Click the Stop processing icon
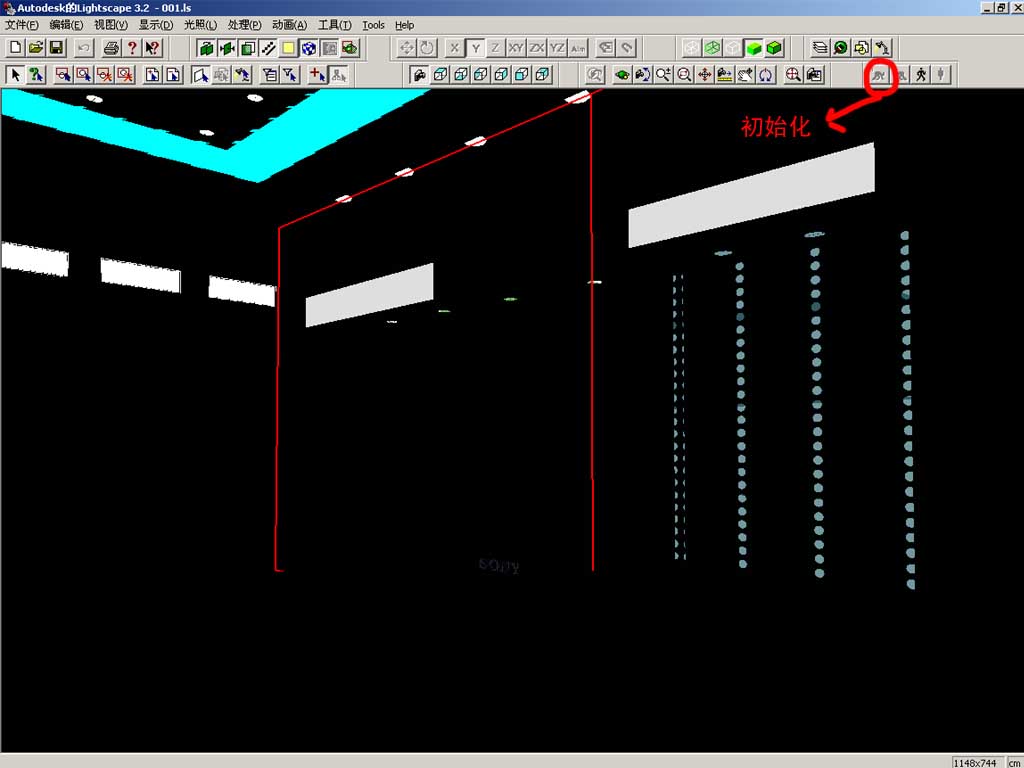The height and width of the screenshot is (768, 1024). (x=940, y=74)
